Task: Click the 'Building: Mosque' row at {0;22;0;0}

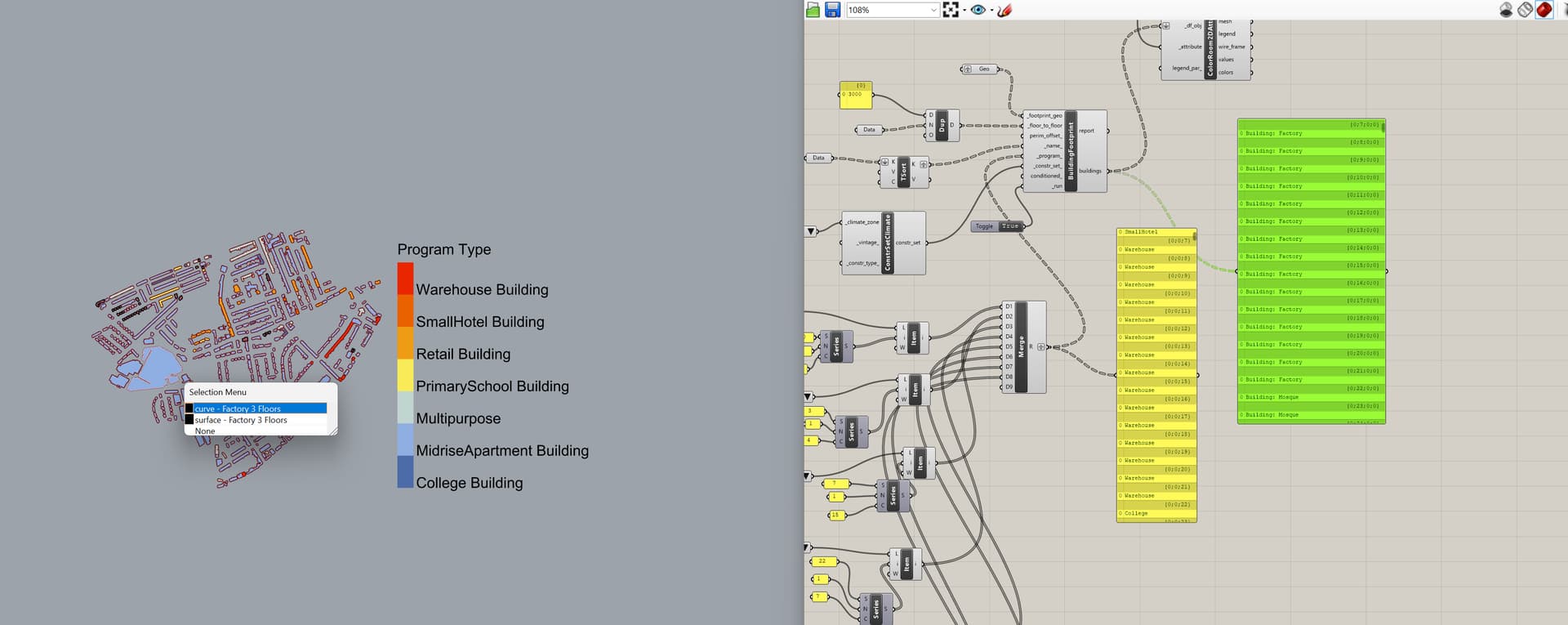Action: (1311, 397)
